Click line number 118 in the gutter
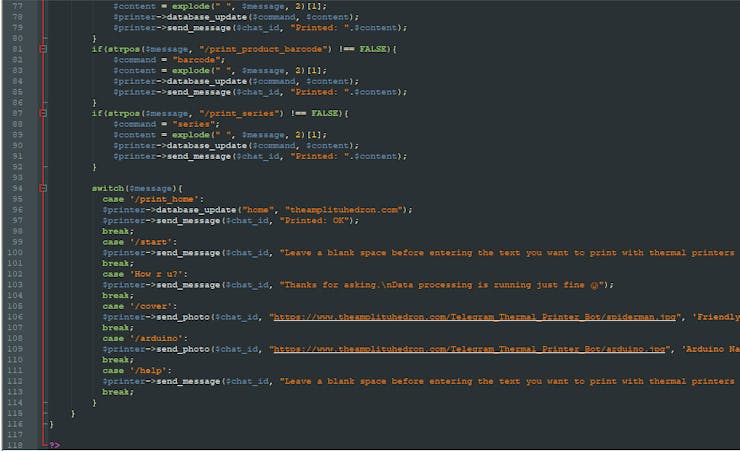 pos(15,445)
